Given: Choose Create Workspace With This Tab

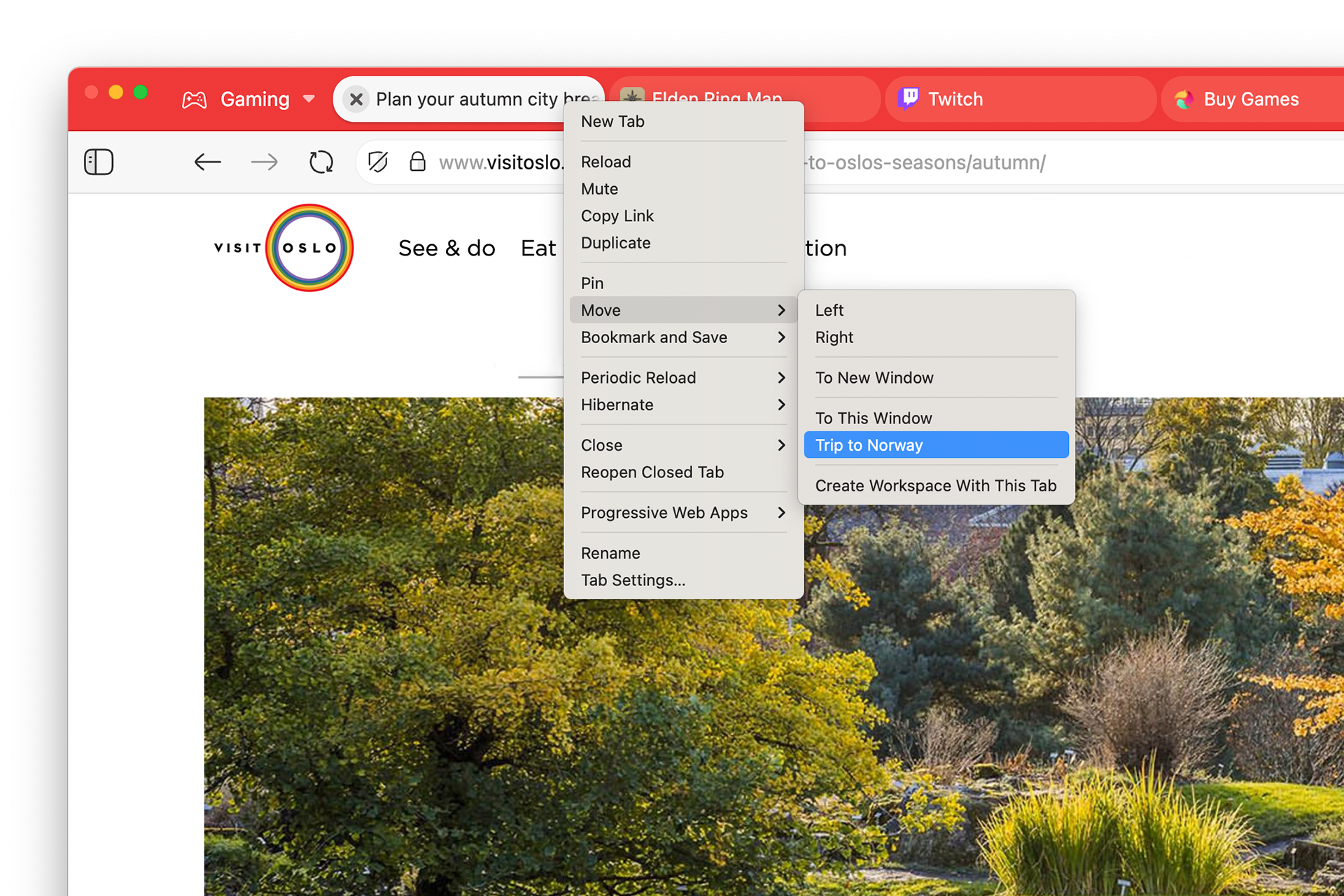Looking at the screenshot, I should pos(937,486).
